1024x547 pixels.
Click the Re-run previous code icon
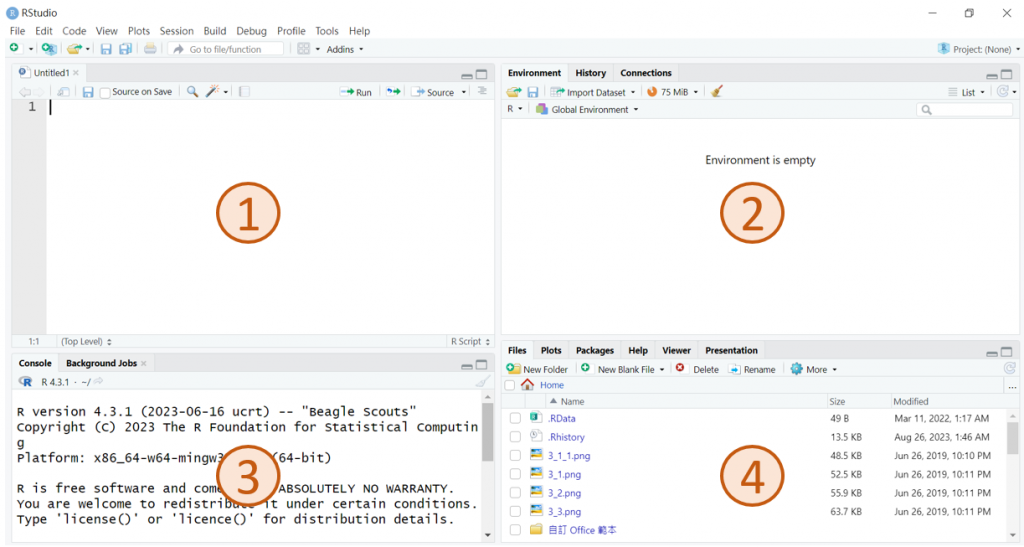(x=393, y=92)
